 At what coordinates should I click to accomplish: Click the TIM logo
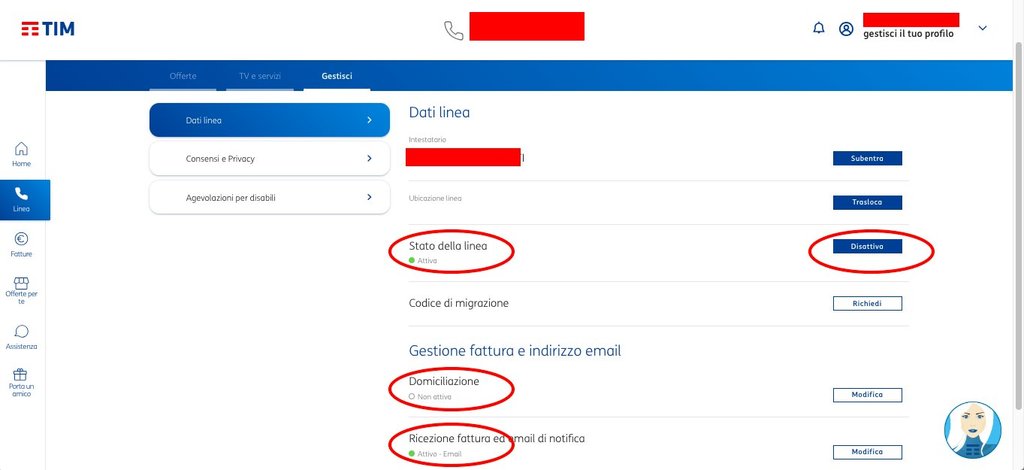point(48,29)
